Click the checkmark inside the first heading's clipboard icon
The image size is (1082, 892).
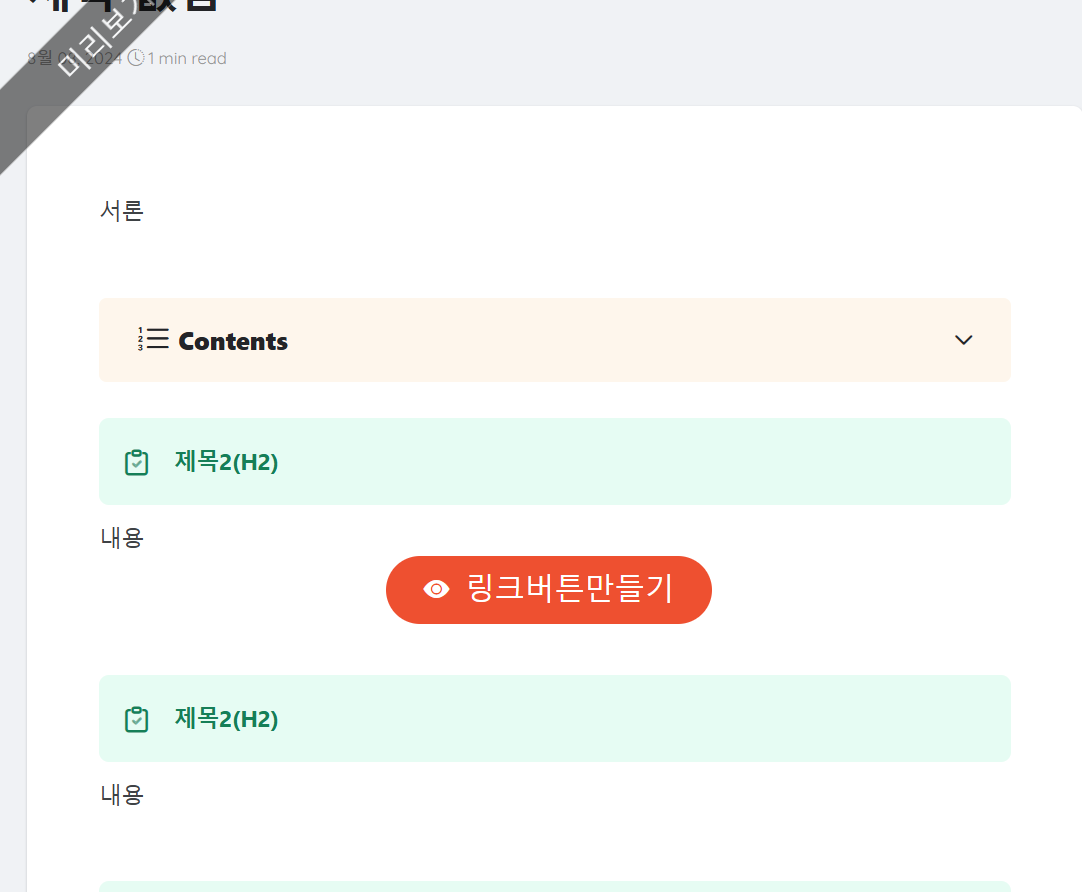point(137,463)
